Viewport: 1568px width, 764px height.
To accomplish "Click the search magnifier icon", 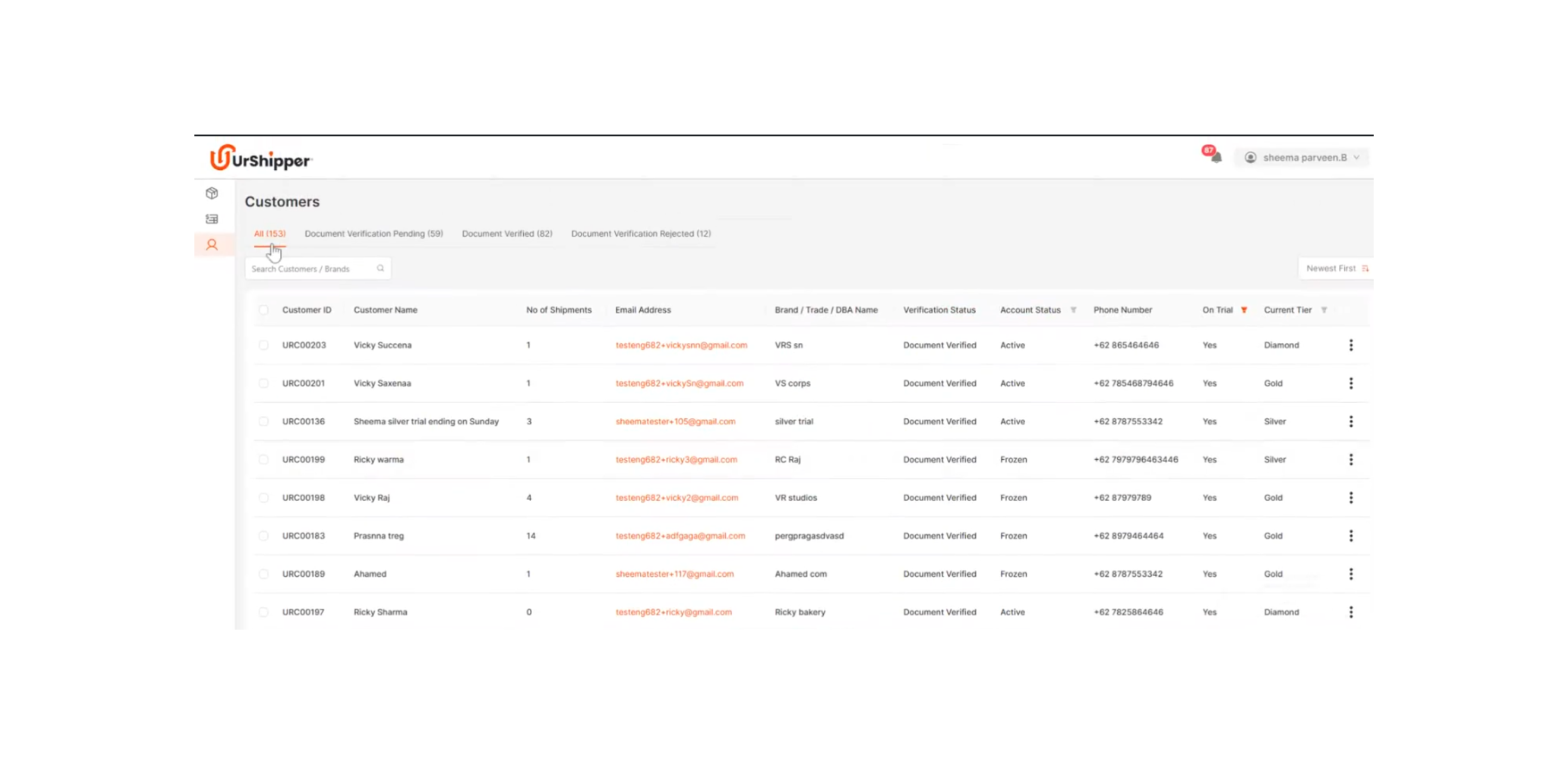I will click(x=381, y=268).
